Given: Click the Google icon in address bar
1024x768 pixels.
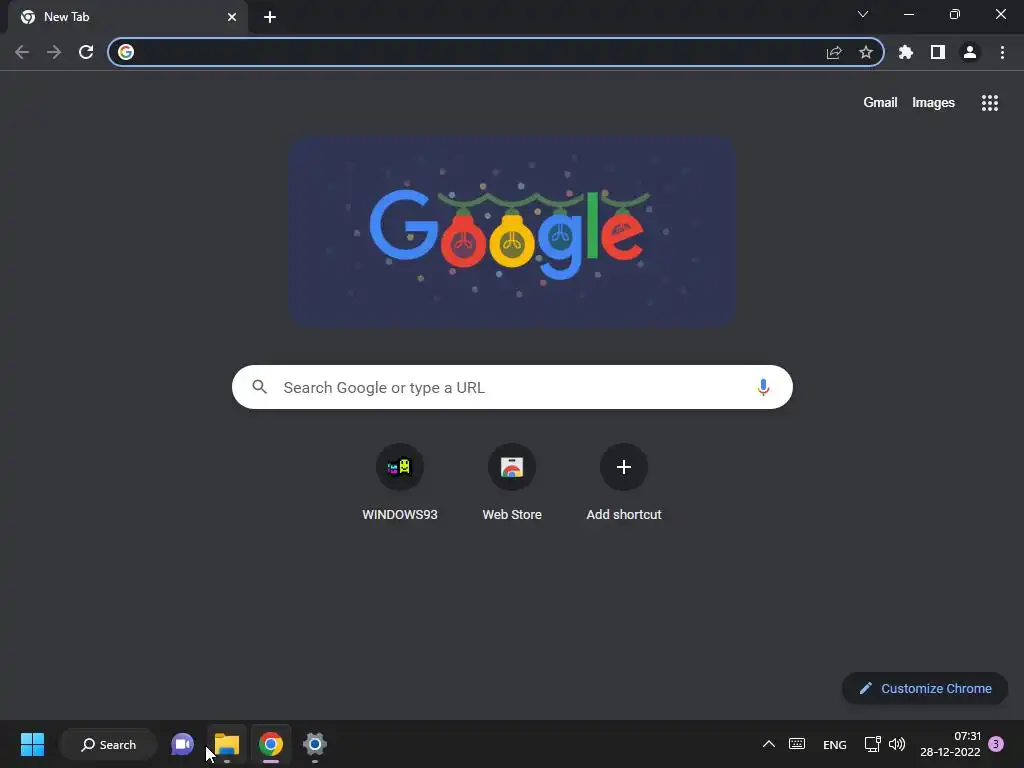Looking at the screenshot, I should click(x=126, y=52).
